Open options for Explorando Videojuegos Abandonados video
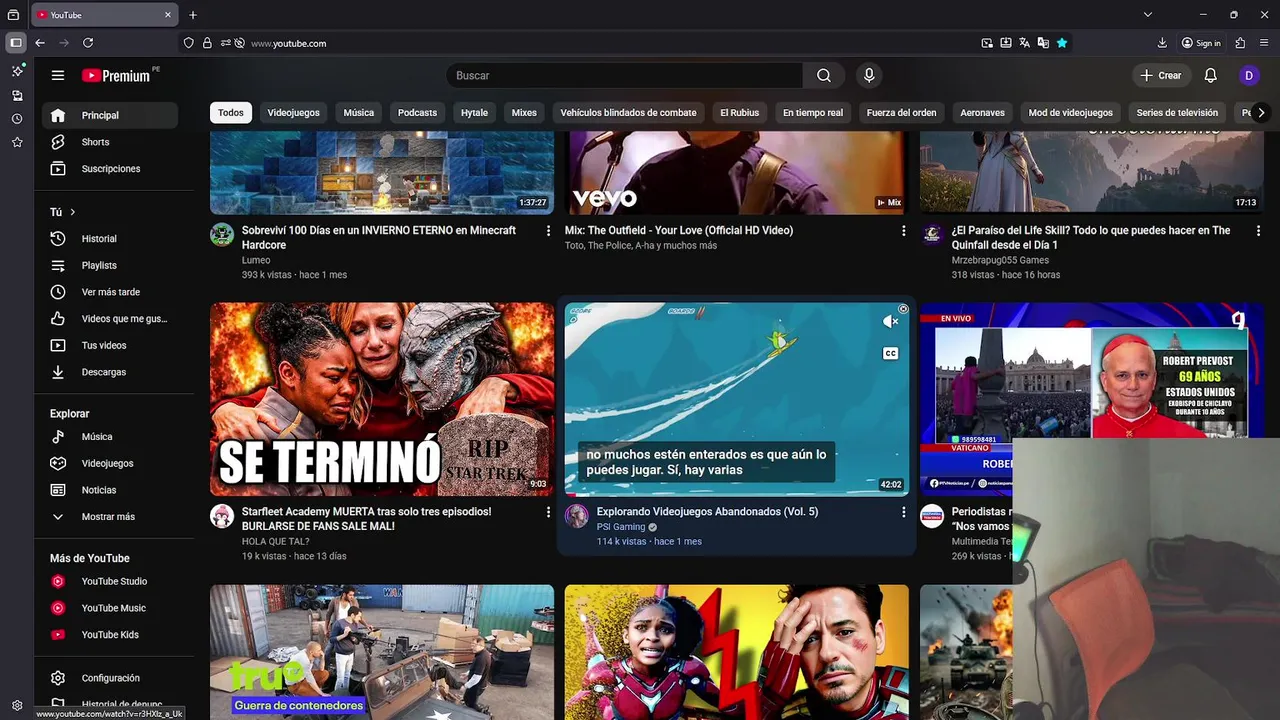The image size is (1280, 720). click(903, 512)
